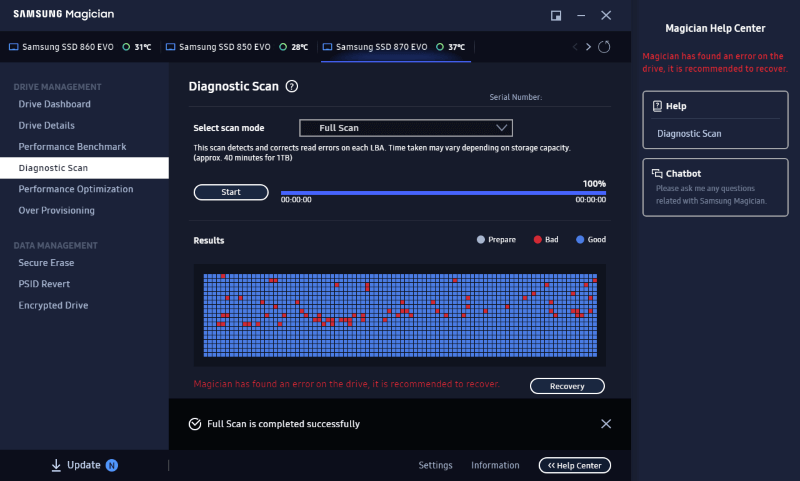Click the Chatbot speech bubble icon
This screenshot has height=481, width=800.
(x=657, y=173)
